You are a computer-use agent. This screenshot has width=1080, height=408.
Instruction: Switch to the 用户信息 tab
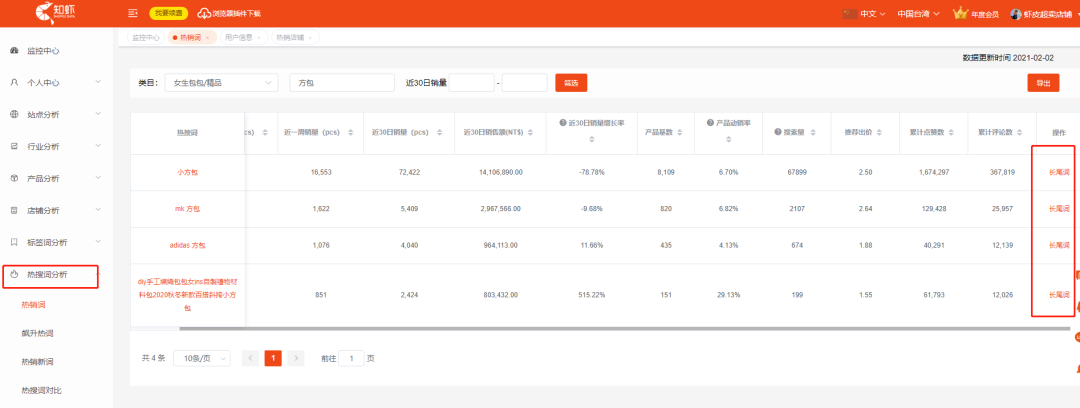coord(240,37)
